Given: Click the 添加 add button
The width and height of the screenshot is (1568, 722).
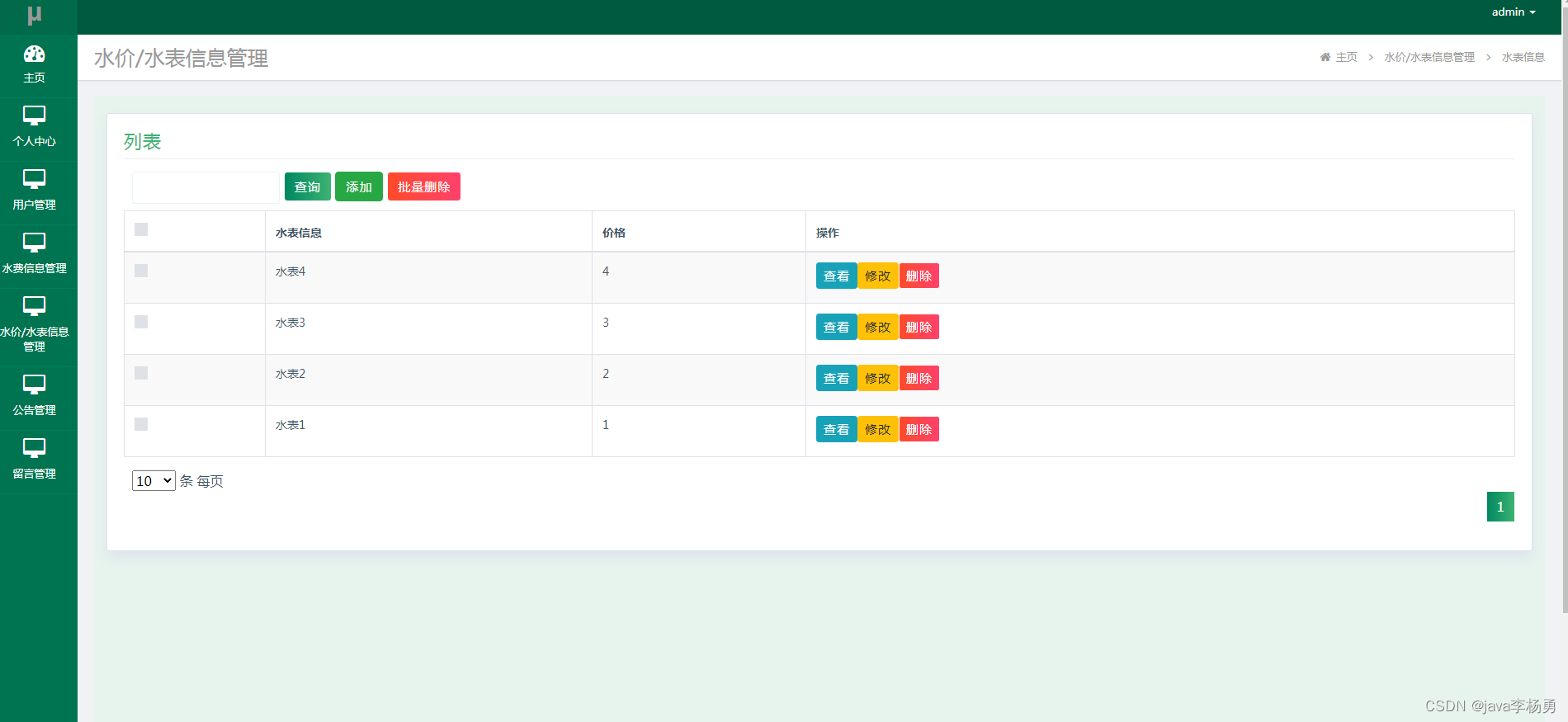Looking at the screenshot, I should (x=359, y=186).
